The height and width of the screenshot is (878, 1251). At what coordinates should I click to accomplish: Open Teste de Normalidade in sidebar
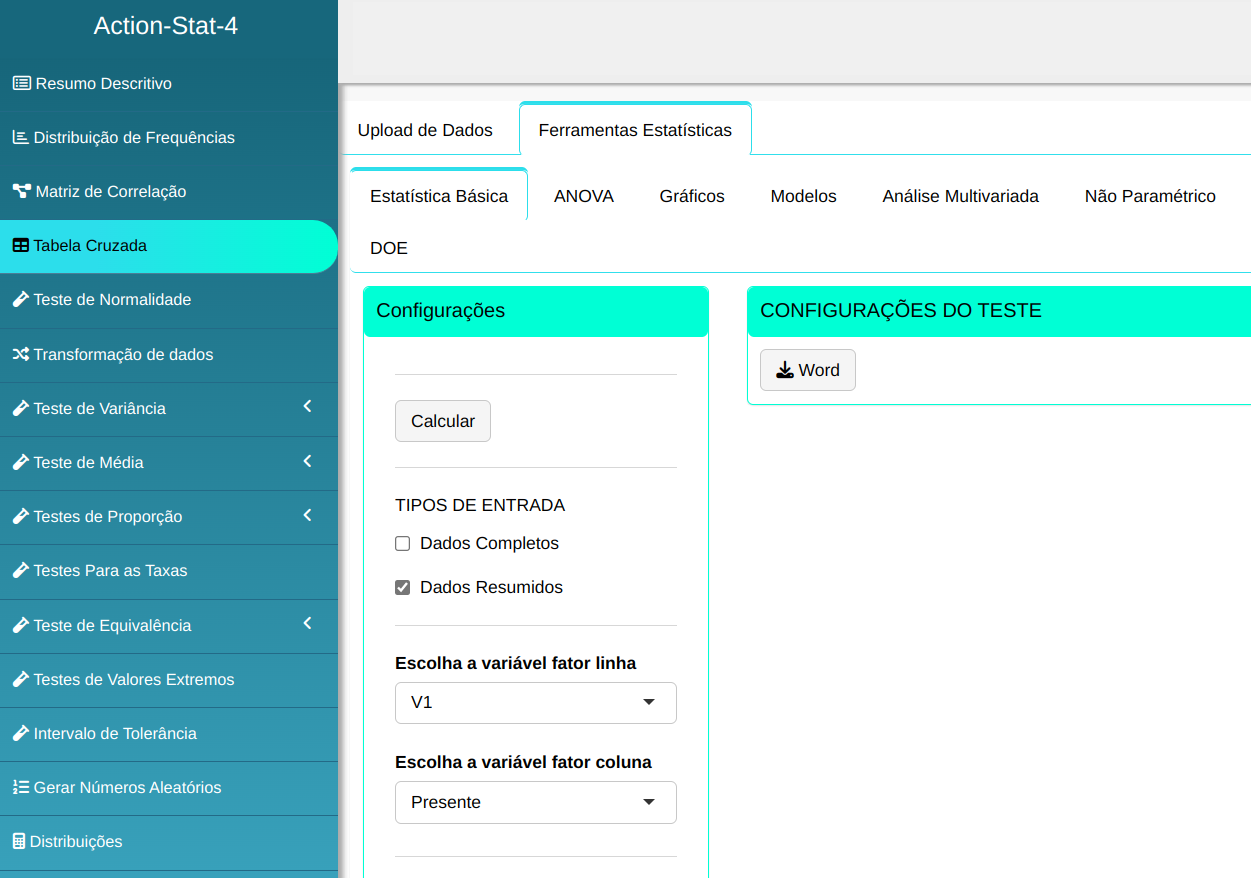click(112, 300)
